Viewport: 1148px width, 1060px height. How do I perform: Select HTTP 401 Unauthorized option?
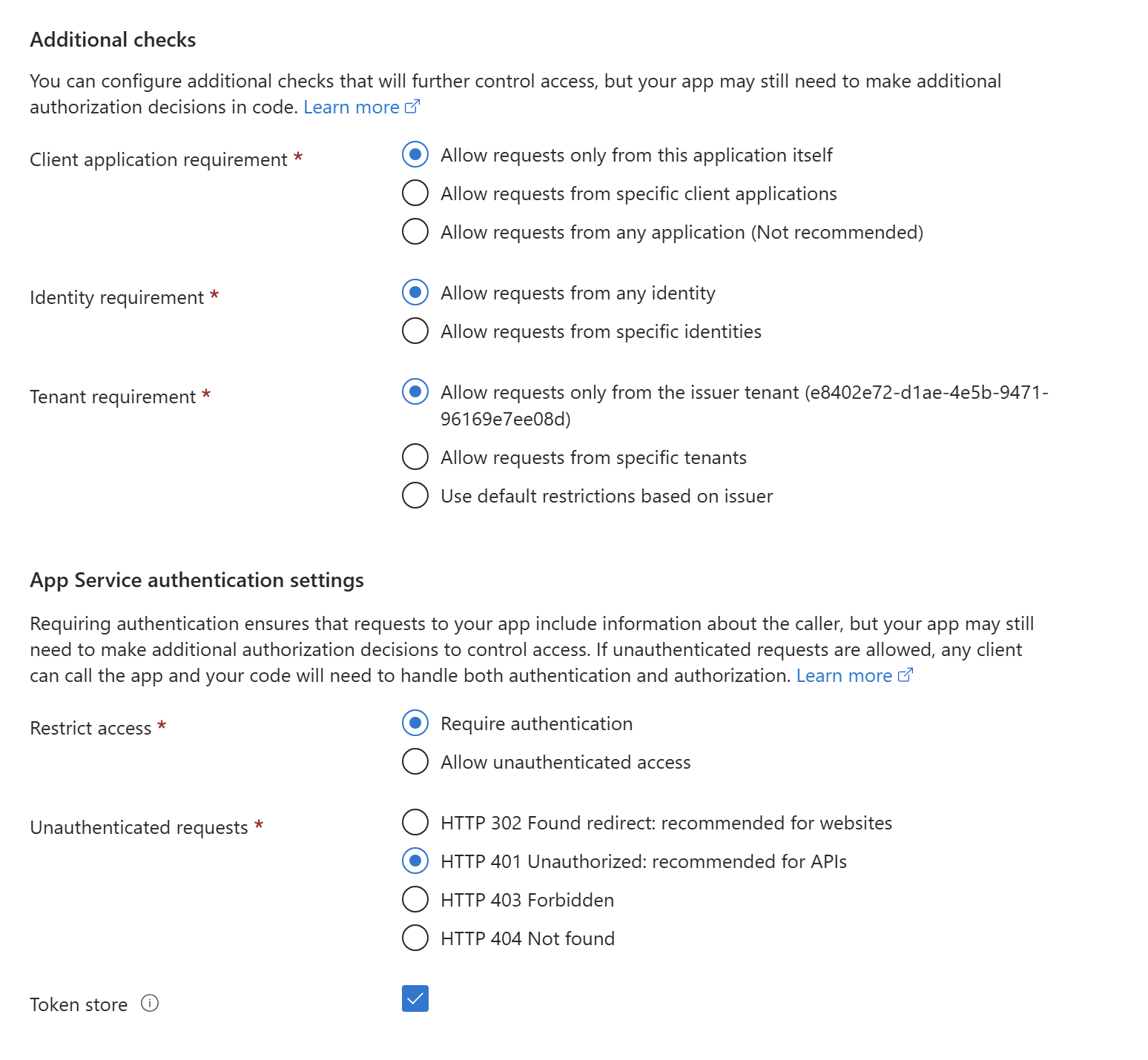(415, 861)
